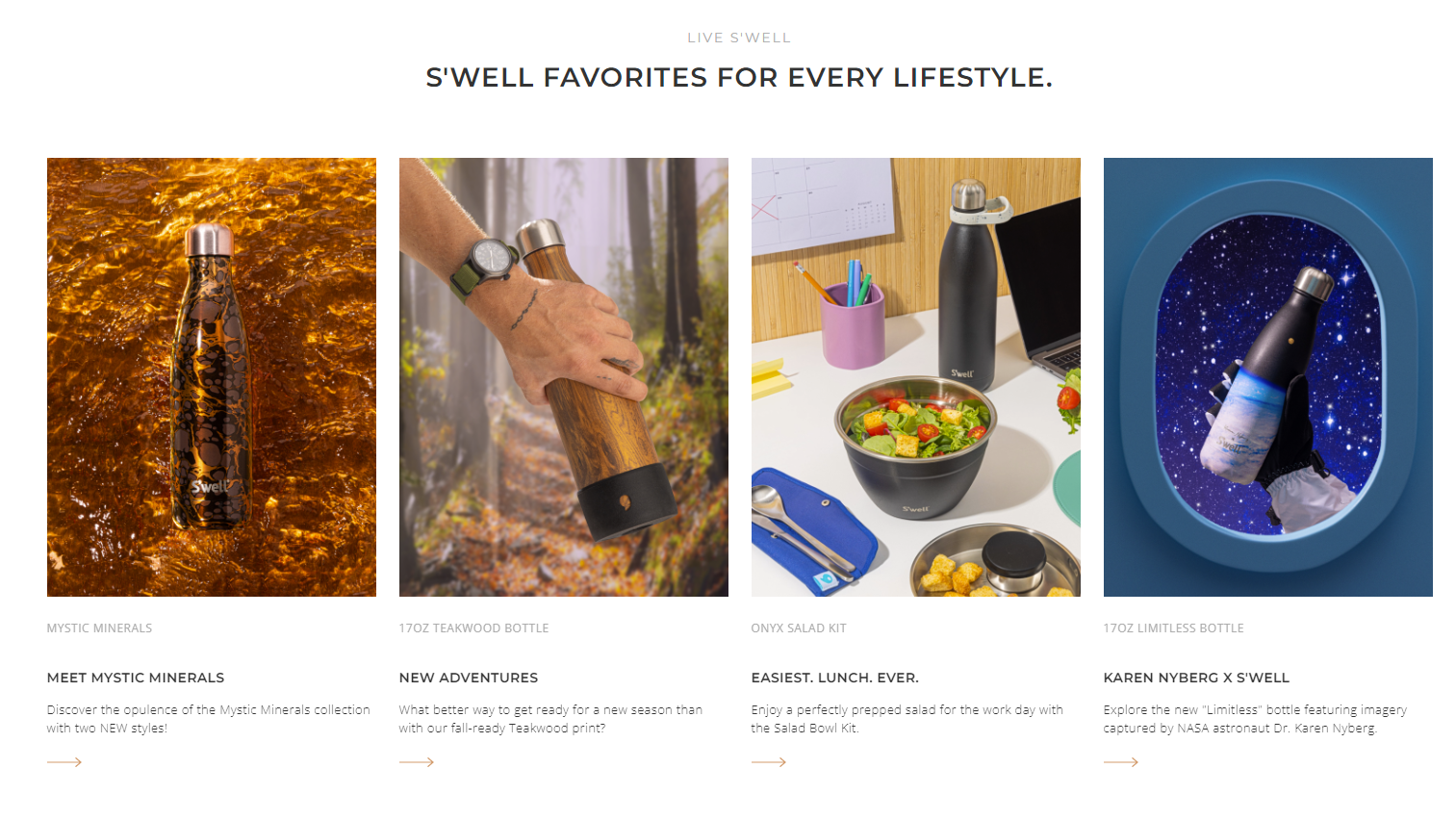Click the arrow under Easiest. Lunch. Ever.
Image resolution: width=1456 pixels, height=820 pixels.
[x=769, y=762]
